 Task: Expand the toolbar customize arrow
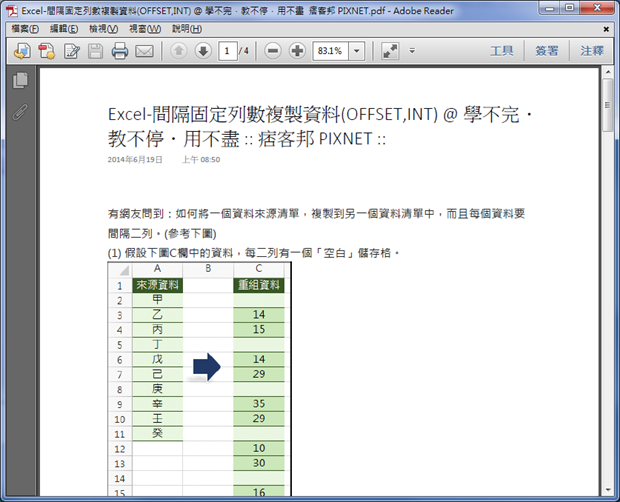click(x=412, y=51)
